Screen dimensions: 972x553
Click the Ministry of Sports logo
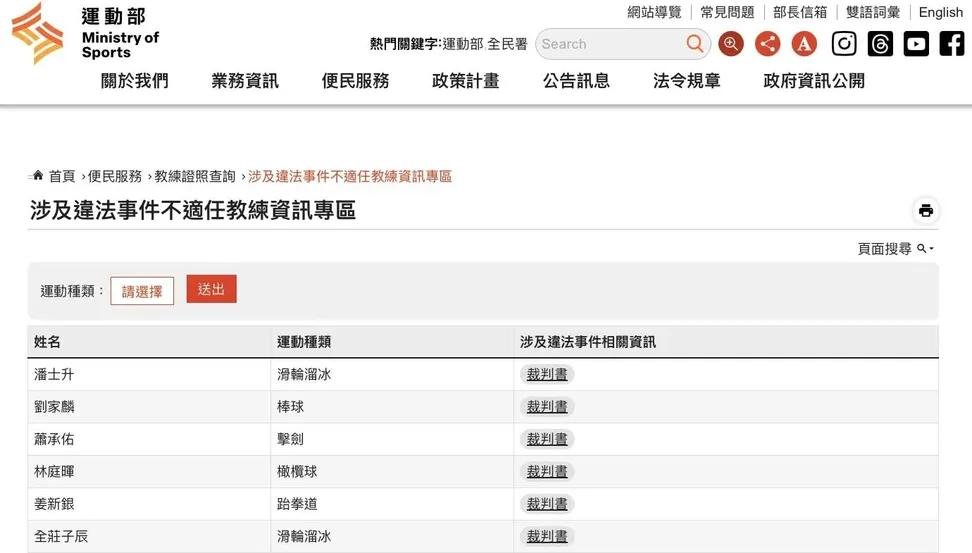click(86, 33)
